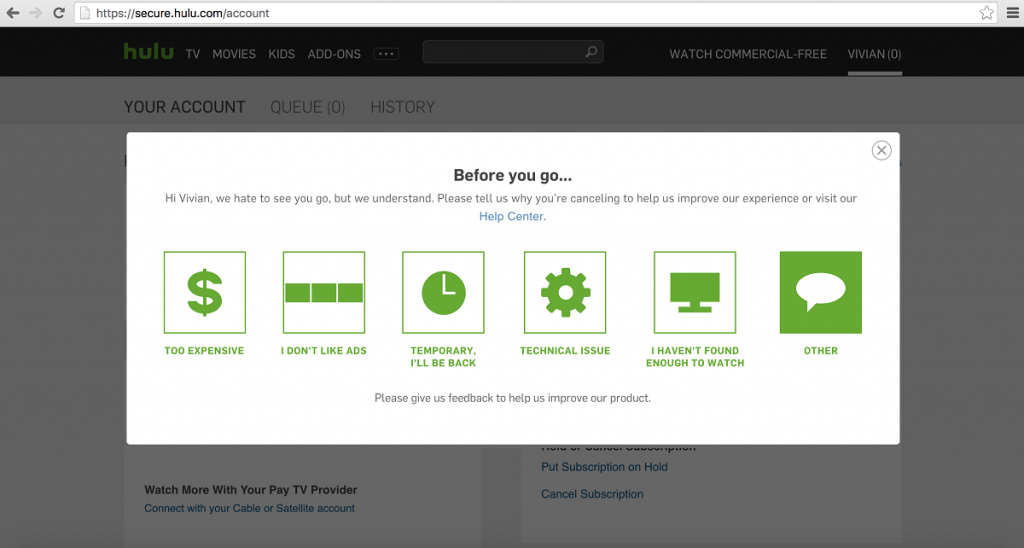
Task: Switch to the Your Account tab
Action: click(x=185, y=107)
